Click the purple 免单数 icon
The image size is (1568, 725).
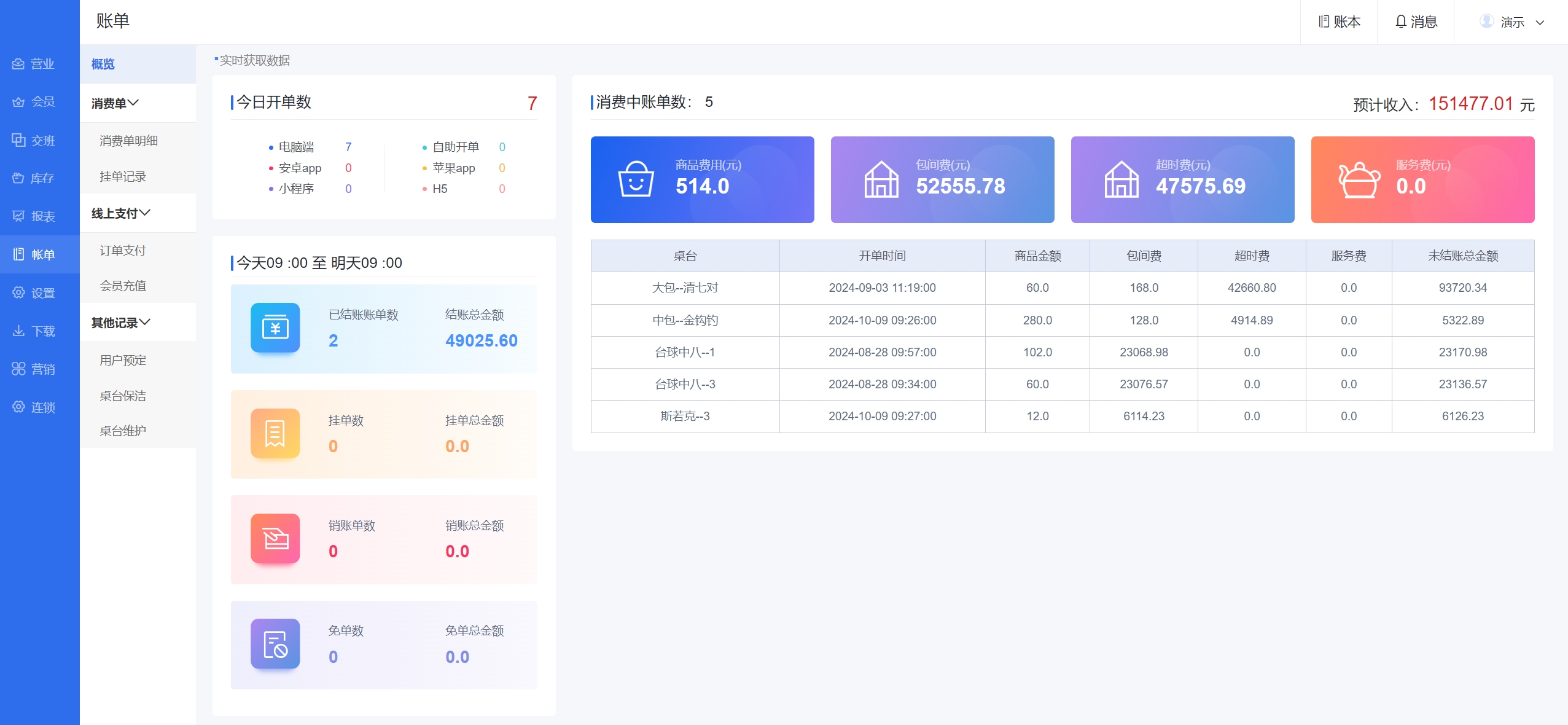[275, 643]
